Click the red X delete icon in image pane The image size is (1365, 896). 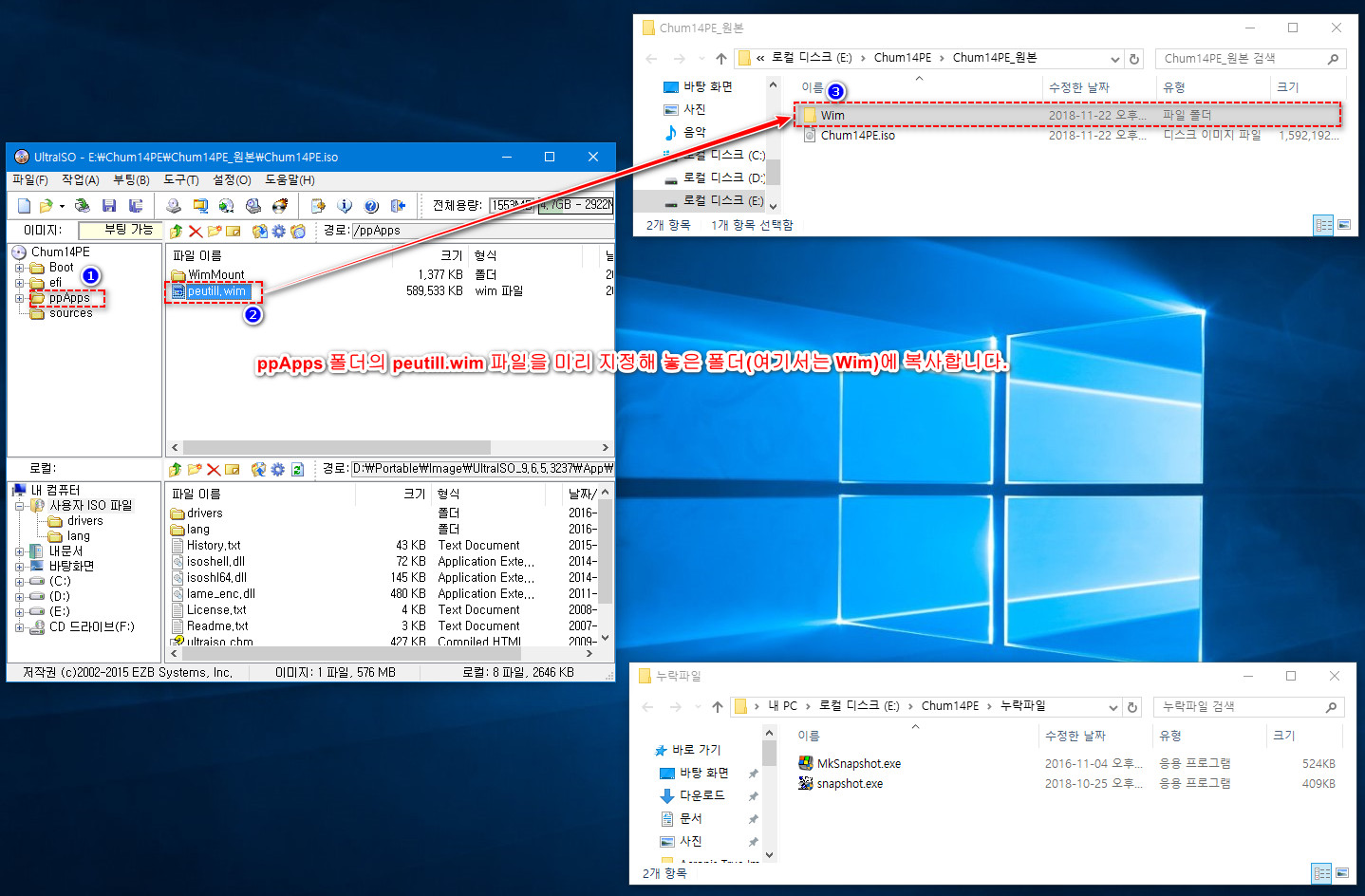[196, 232]
